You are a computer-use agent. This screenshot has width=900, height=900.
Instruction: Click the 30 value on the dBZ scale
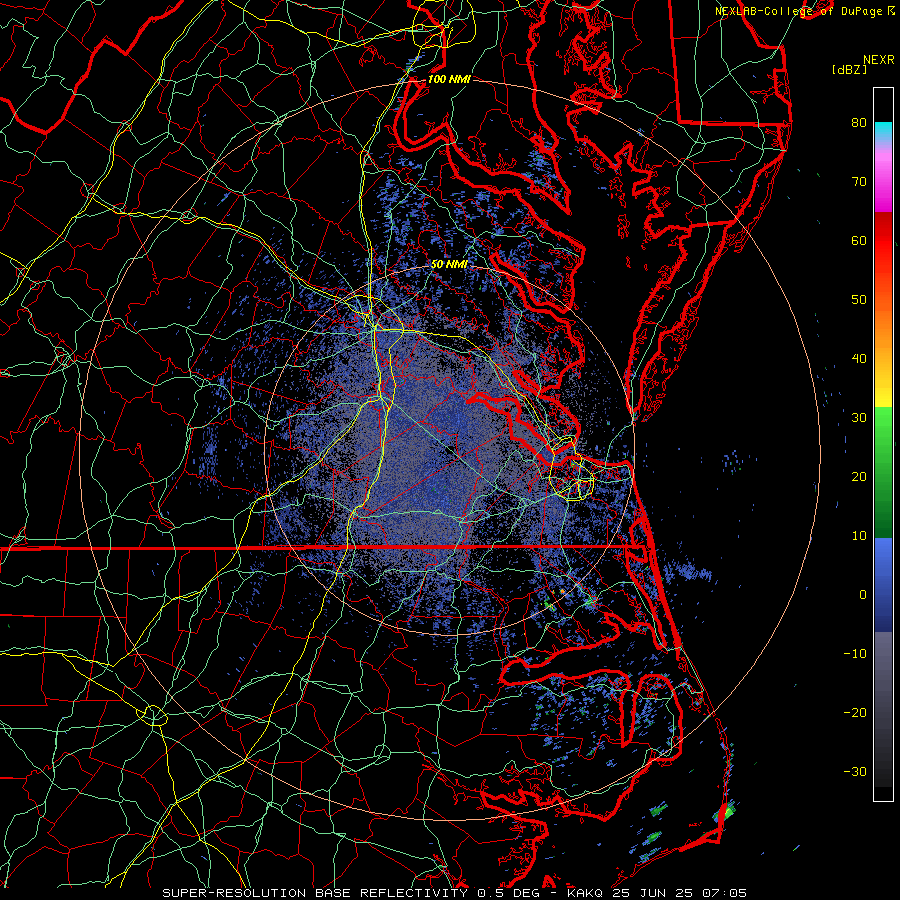tap(859, 417)
